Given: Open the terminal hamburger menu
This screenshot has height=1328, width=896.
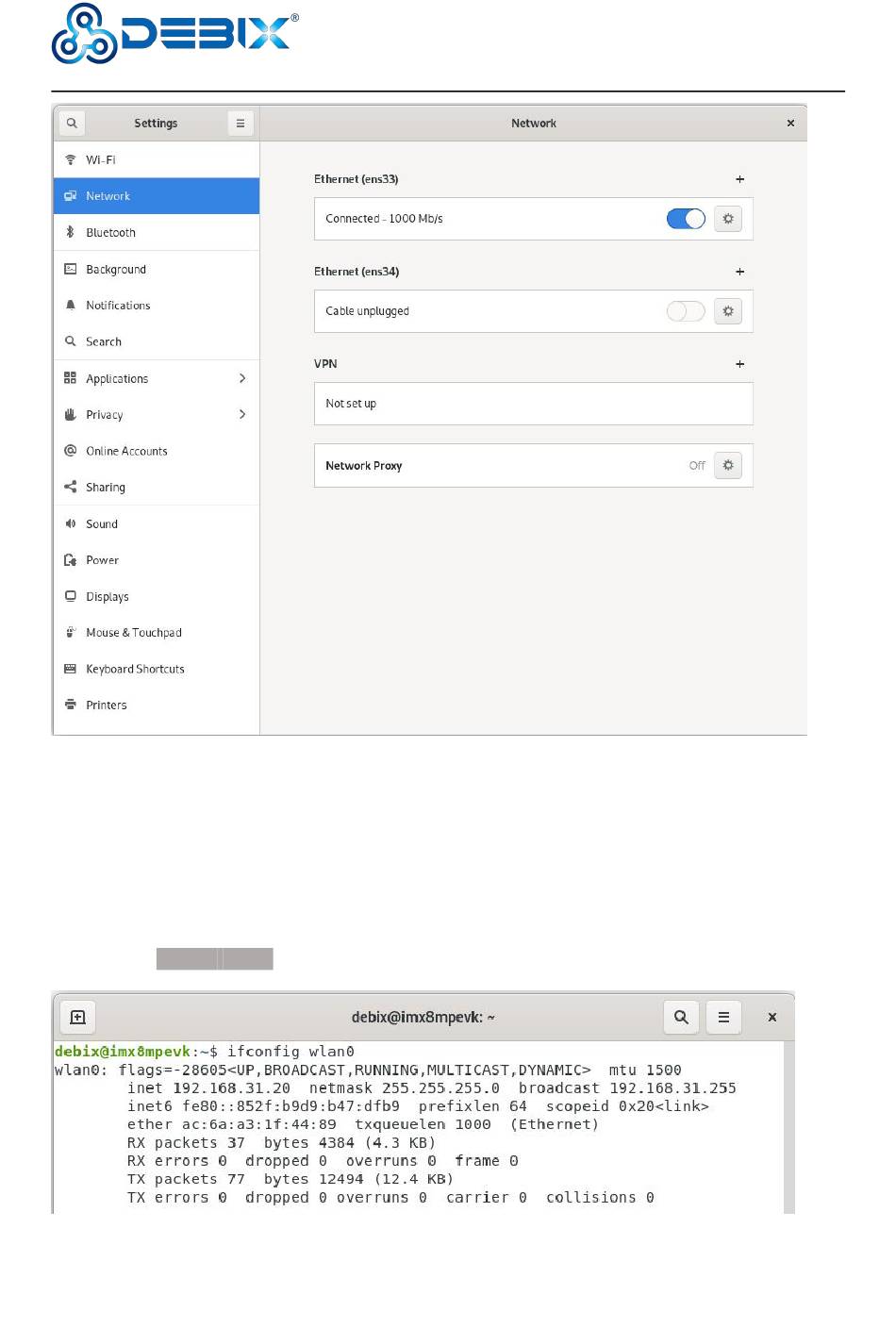Looking at the screenshot, I should 724,1018.
